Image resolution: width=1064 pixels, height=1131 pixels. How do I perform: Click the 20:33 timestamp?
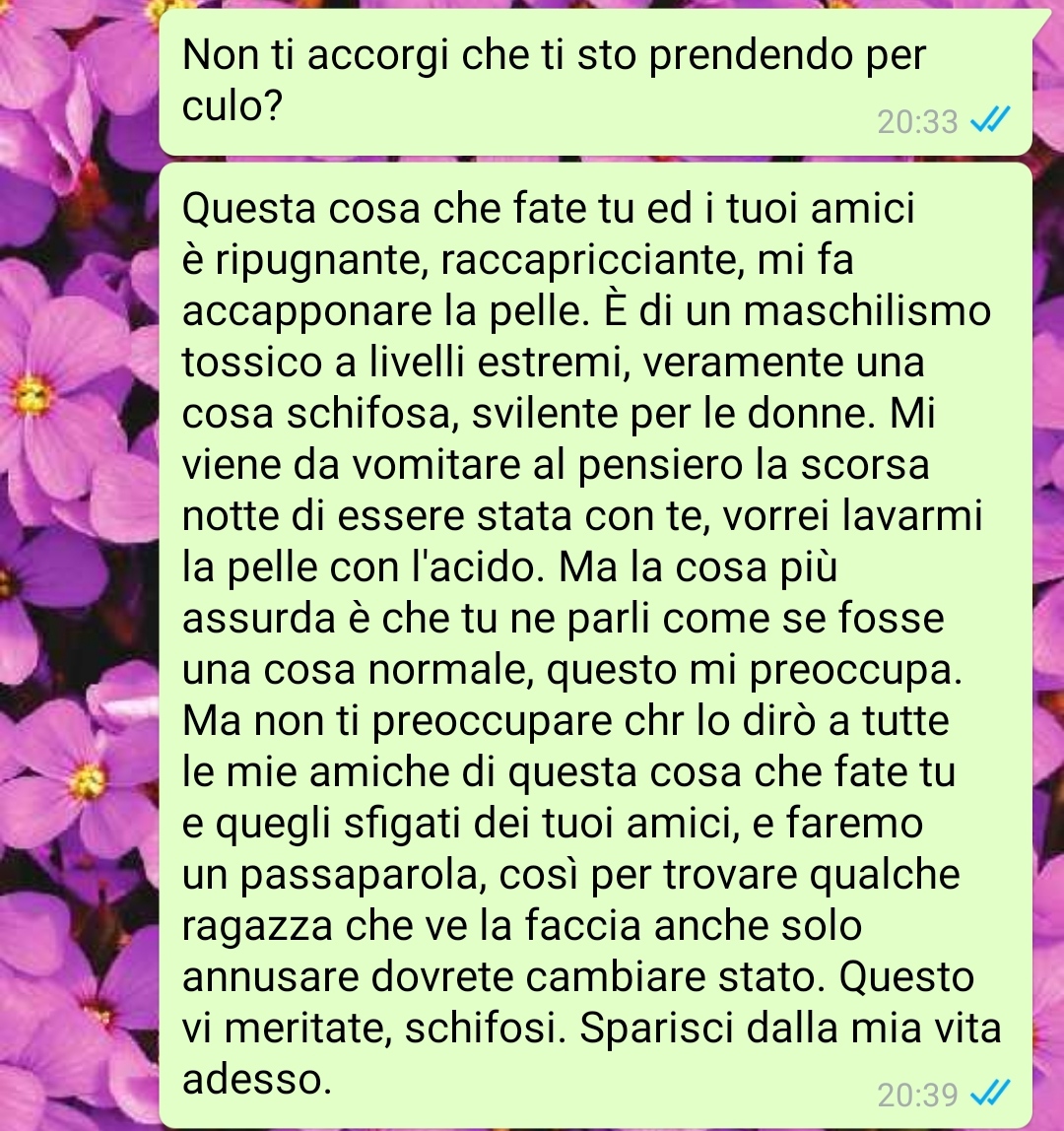(x=917, y=122)
